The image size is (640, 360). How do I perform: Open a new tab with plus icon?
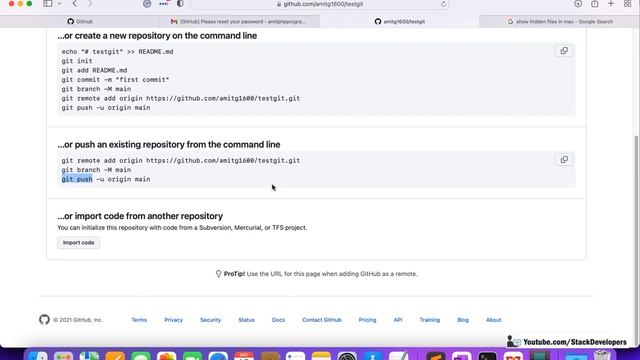click(x=611, y=4)
